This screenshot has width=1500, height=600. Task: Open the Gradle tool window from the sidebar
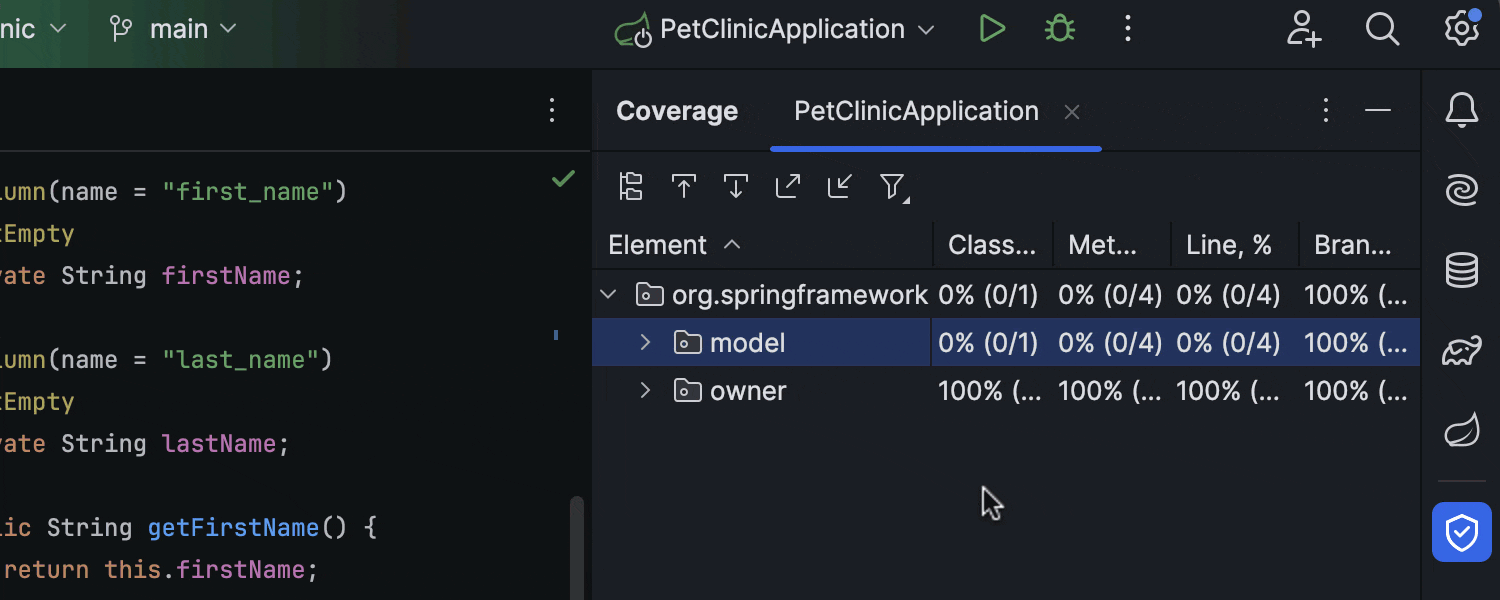pos(1462,351)
